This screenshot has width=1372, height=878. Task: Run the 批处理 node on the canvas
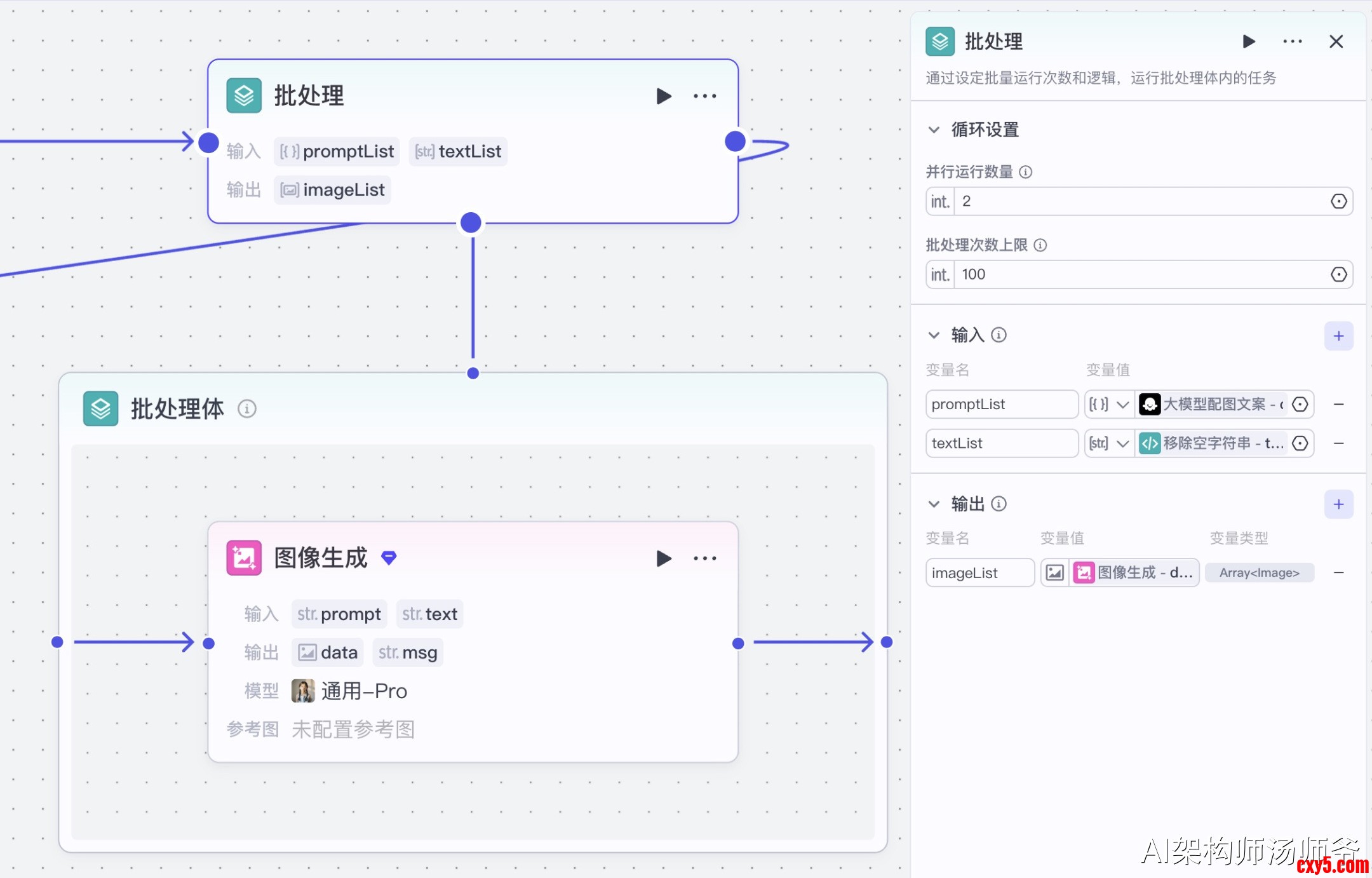coord(663,96)
